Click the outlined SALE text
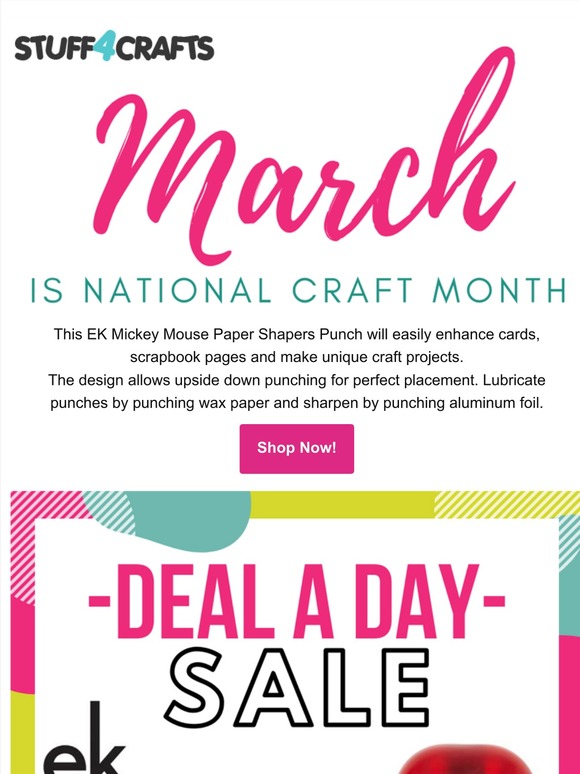580x774 pixels. click(297, 688)
